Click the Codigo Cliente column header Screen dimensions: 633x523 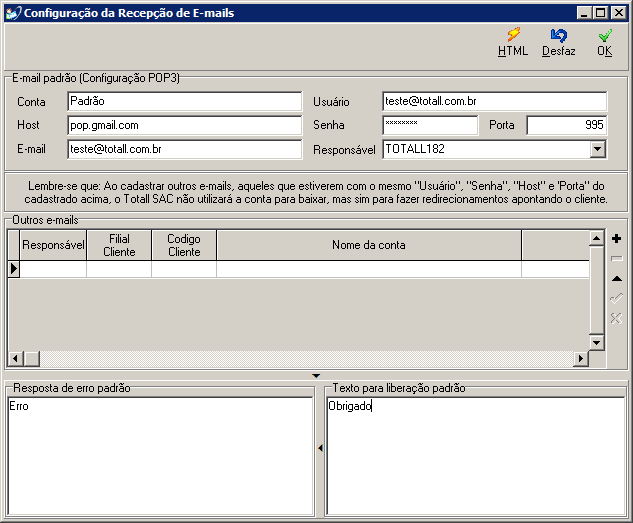184,245
